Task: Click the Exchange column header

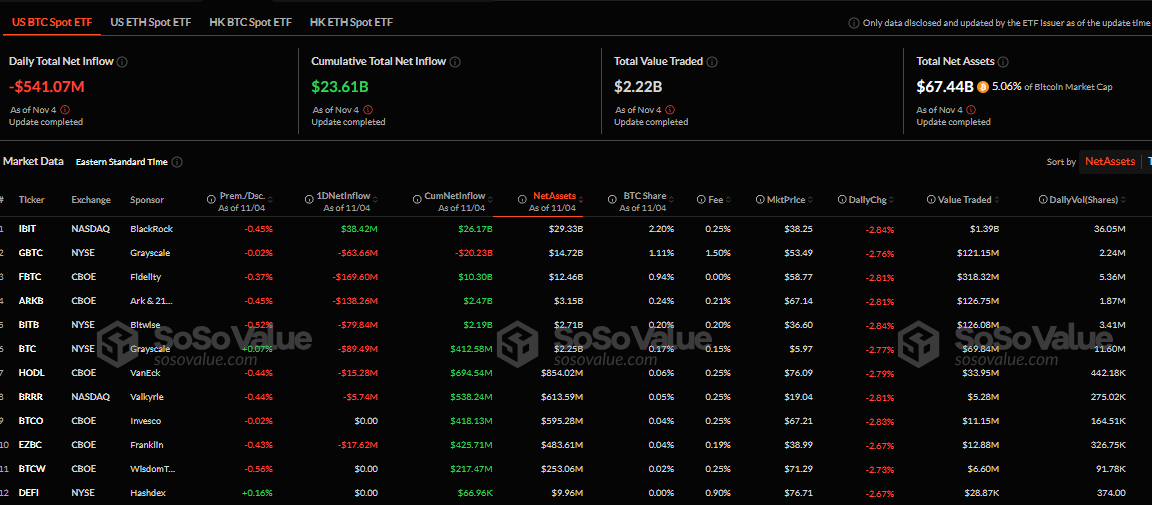Action: (91, 200)
